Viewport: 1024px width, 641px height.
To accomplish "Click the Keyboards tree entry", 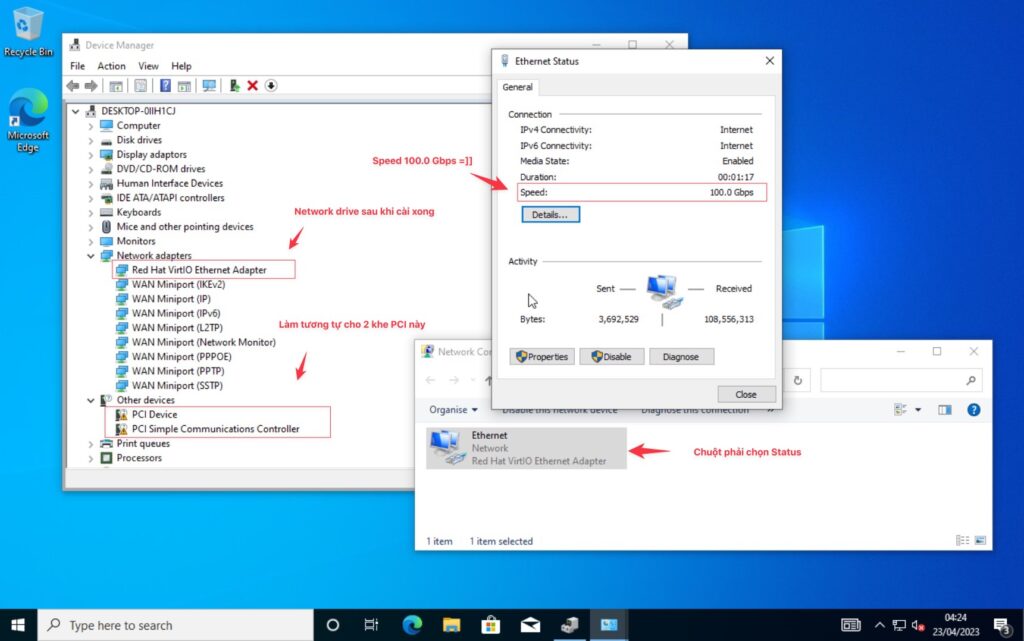I will pos(138,212).
